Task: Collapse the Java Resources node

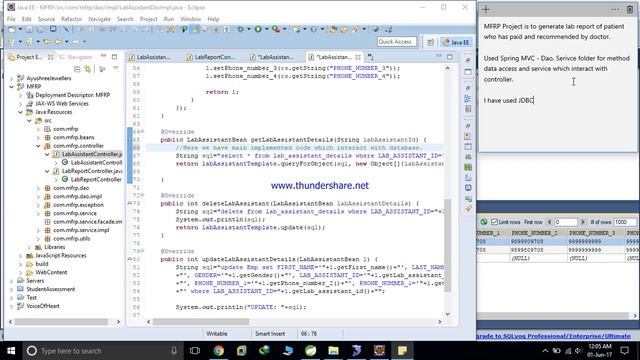Action: pyautogui.click(x=20, y=112)
